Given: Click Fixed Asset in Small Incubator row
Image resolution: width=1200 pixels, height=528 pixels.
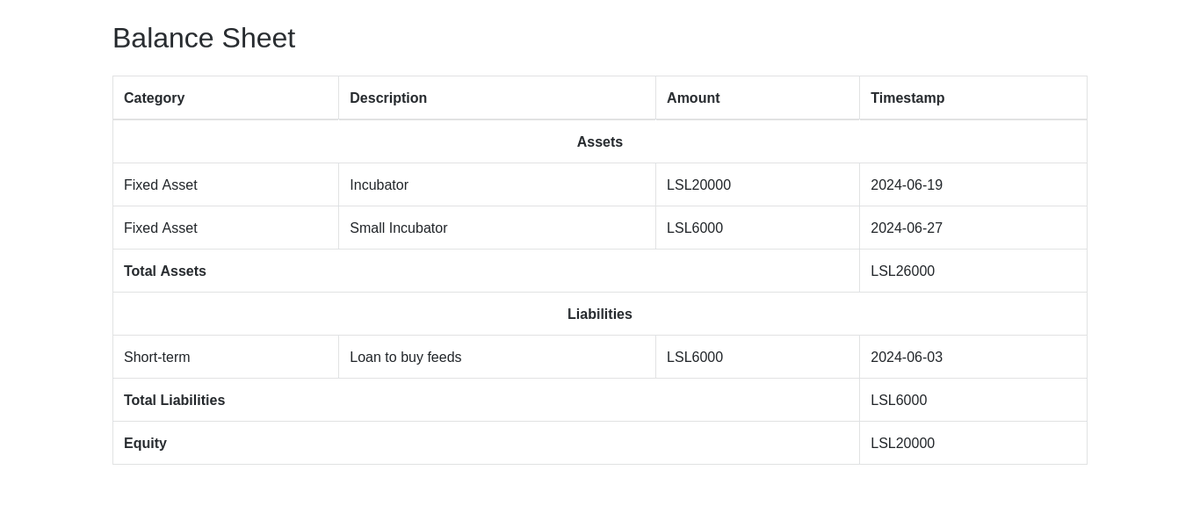Looking at the screenshot, I should click(160, 228).
